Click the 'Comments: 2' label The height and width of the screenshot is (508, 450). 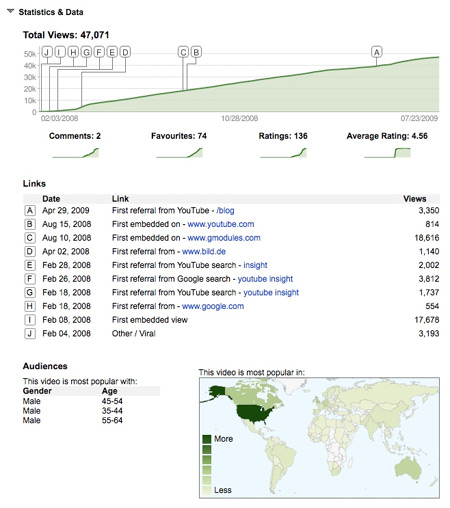pyautogui.click(x=75, y=136)
